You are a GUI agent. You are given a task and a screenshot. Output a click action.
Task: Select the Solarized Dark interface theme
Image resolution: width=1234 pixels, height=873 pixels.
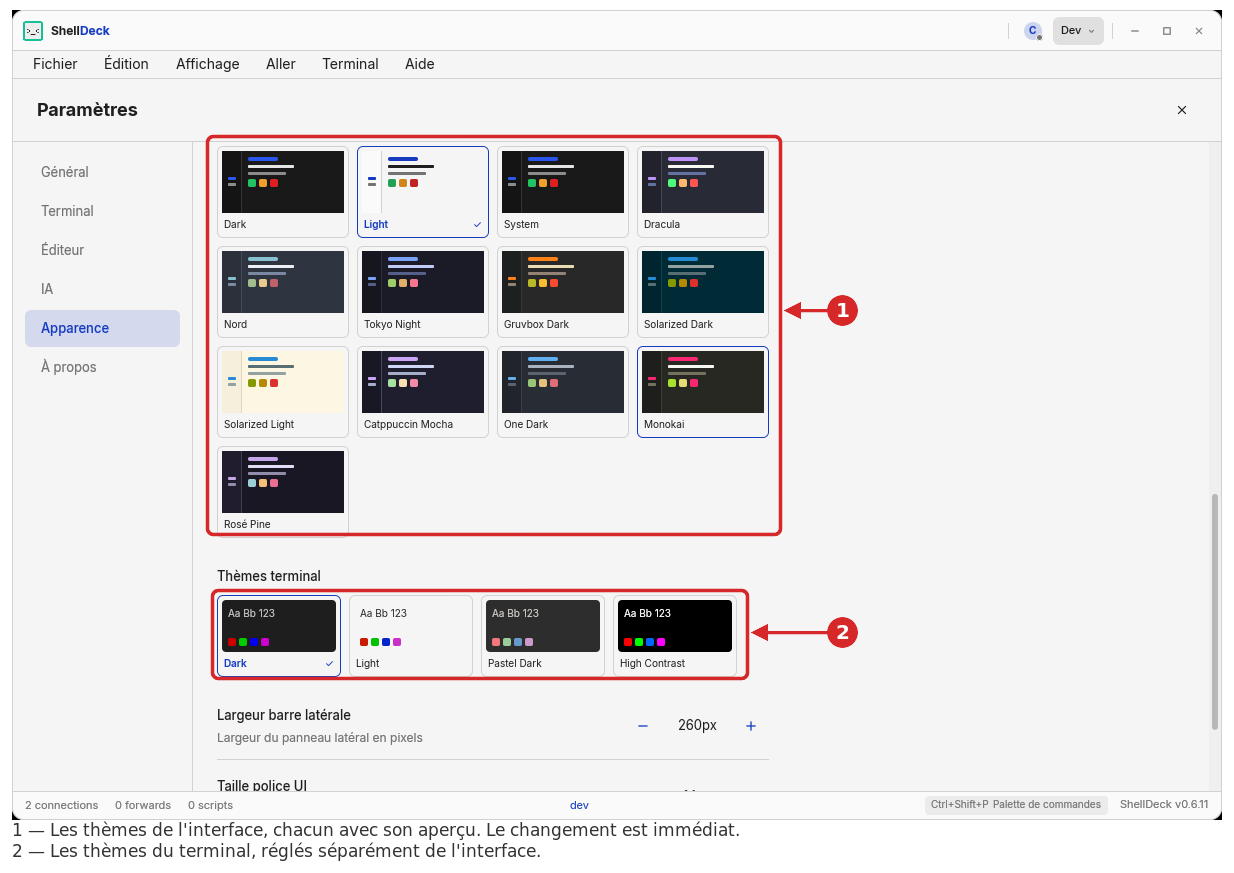pyautogui.click(x=703, y=292)
